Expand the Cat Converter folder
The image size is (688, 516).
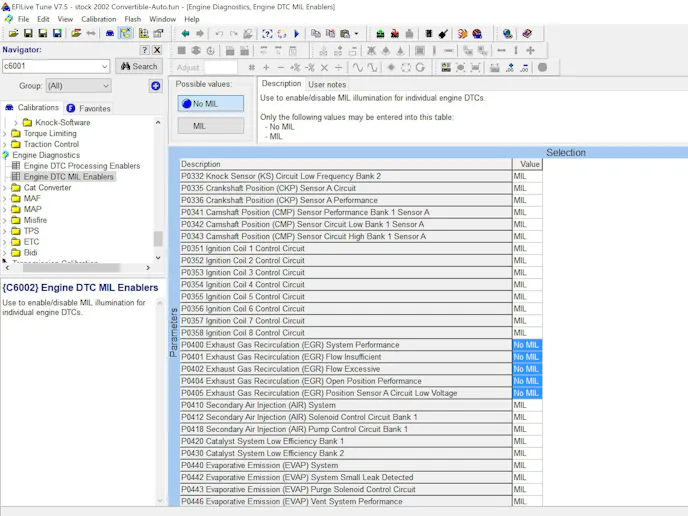(x=5, y=187)
